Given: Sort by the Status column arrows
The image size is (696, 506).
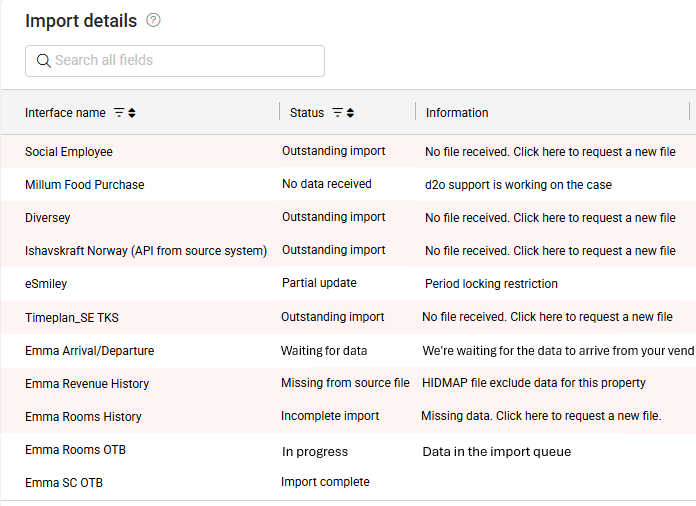Looking at the screenshot, I should point(350,113).
